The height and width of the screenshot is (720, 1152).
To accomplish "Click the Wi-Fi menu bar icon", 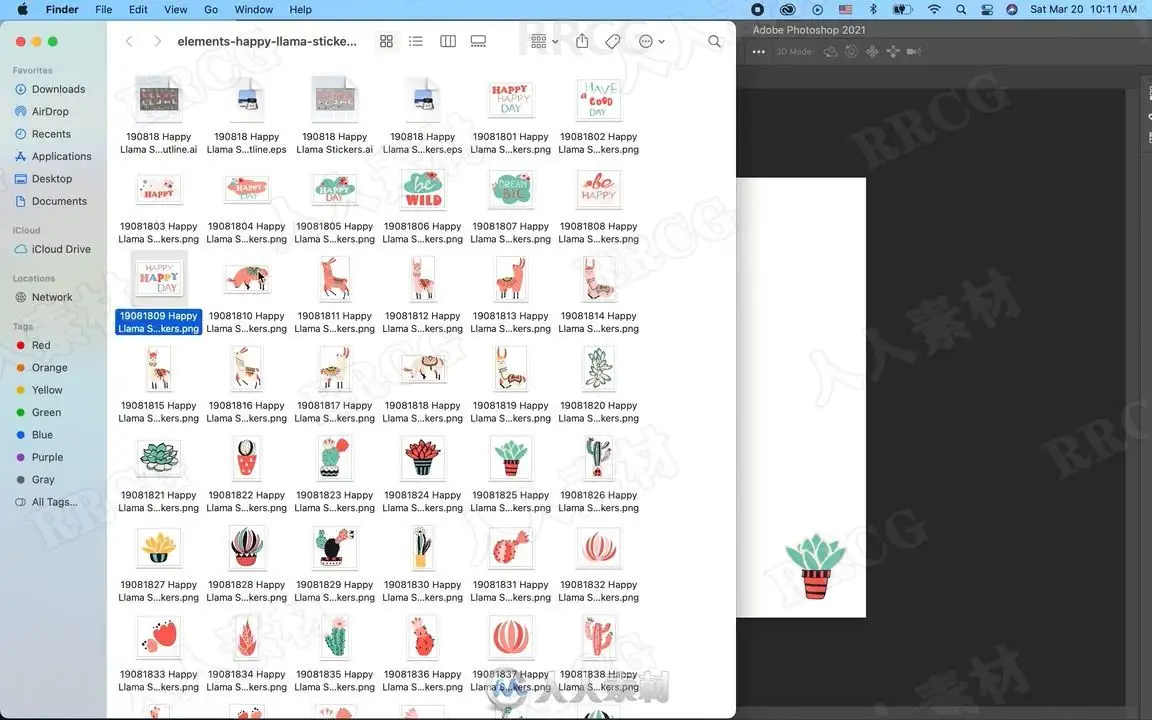I will (934, 10).
